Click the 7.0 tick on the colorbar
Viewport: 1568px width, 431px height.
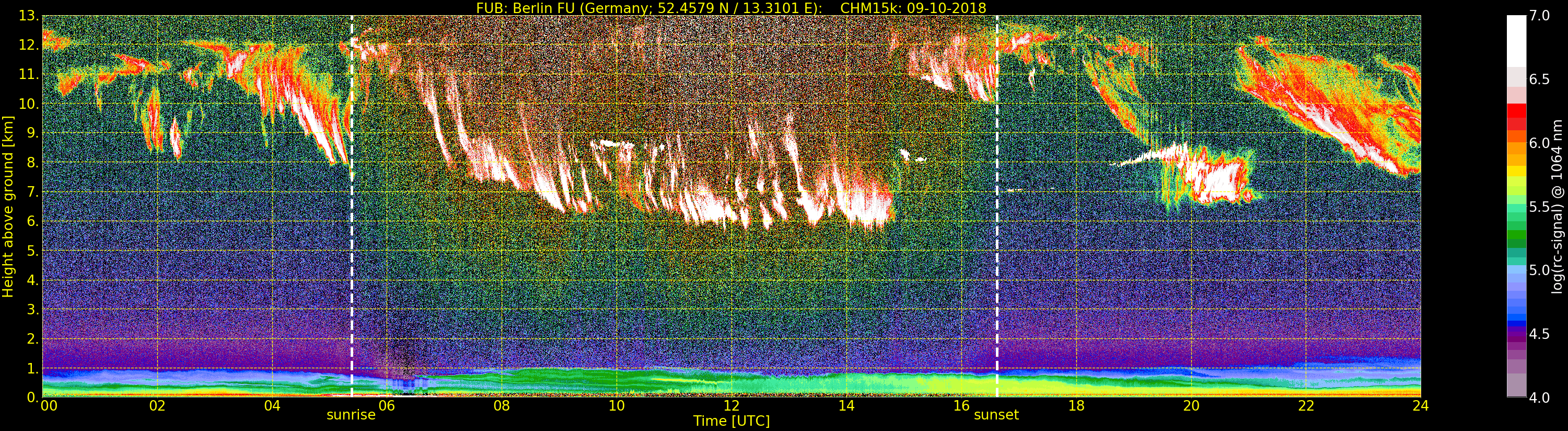1539,16
